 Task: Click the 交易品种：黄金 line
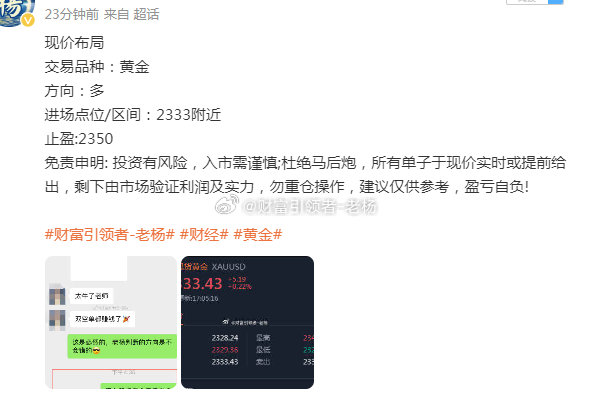coord(97,67)
